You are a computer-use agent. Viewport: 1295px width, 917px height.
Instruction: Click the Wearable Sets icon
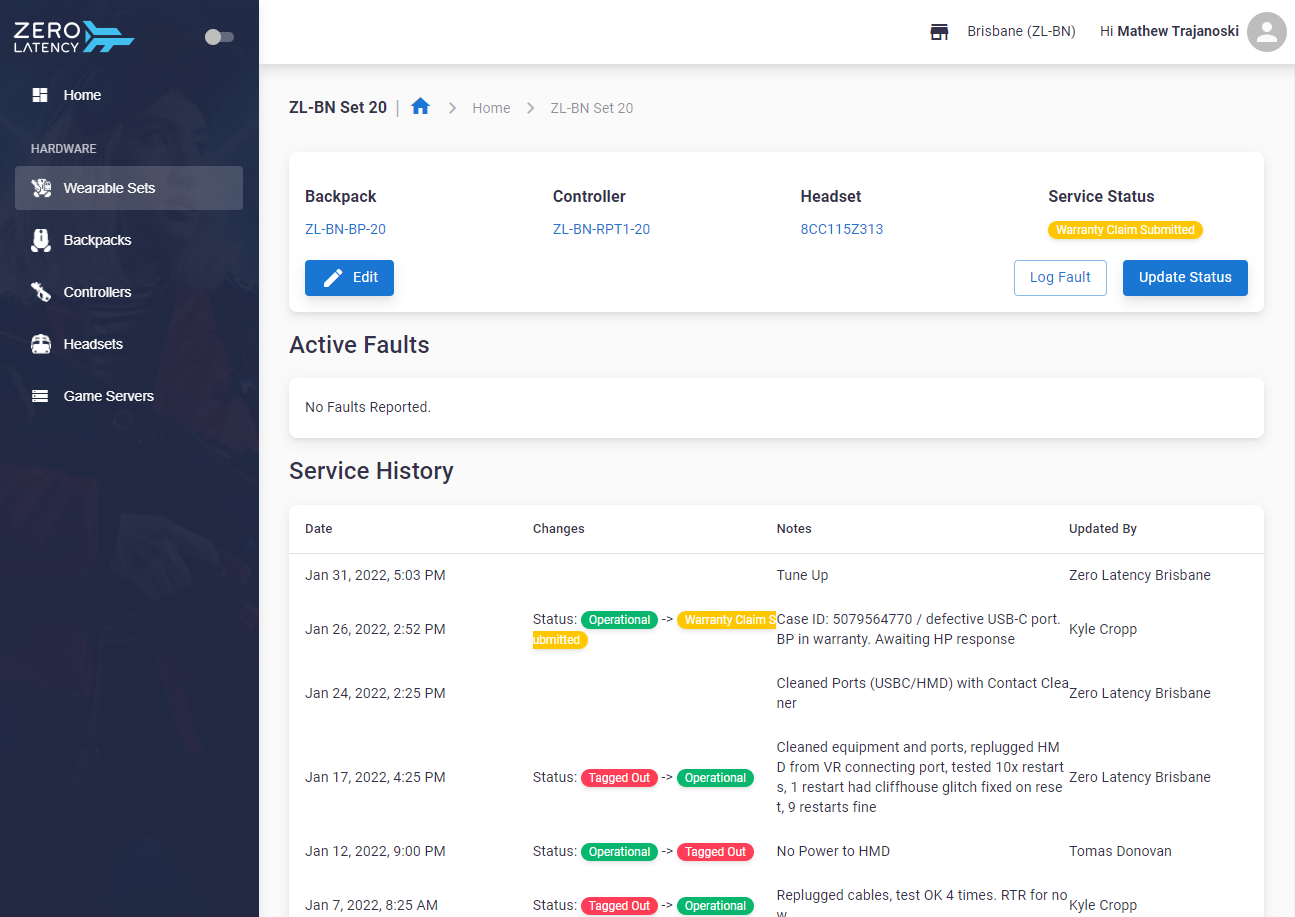[40, 188]
